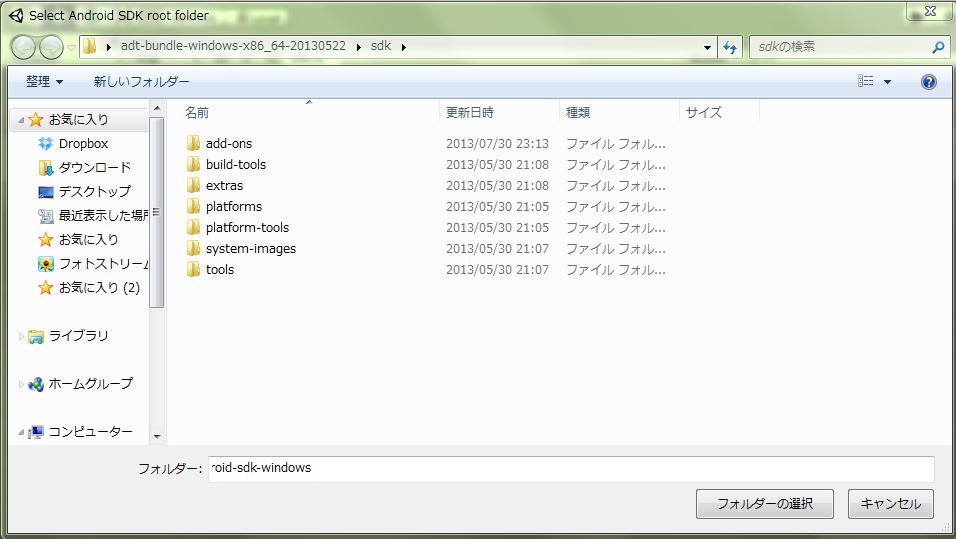
Task: Click the コンピューター computer icon
Action: coord(36,432)
